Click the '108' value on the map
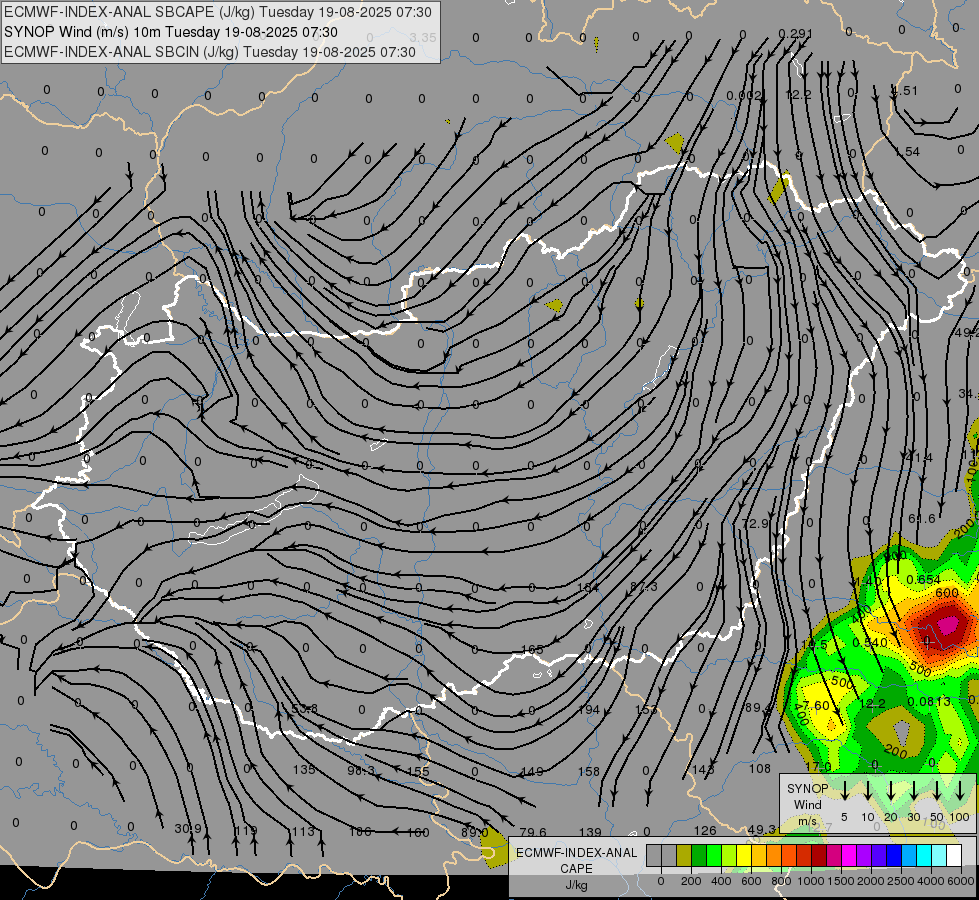The width and height of the screenshot is (979, 900). (x=760, y=769)
